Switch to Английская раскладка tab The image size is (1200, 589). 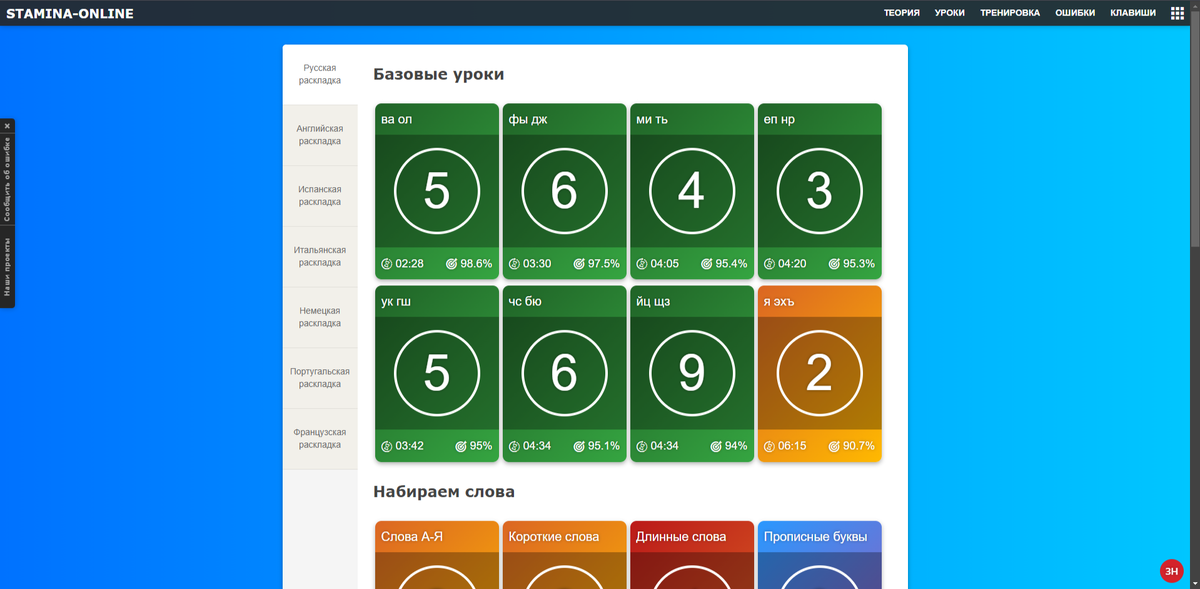[320, 135]
